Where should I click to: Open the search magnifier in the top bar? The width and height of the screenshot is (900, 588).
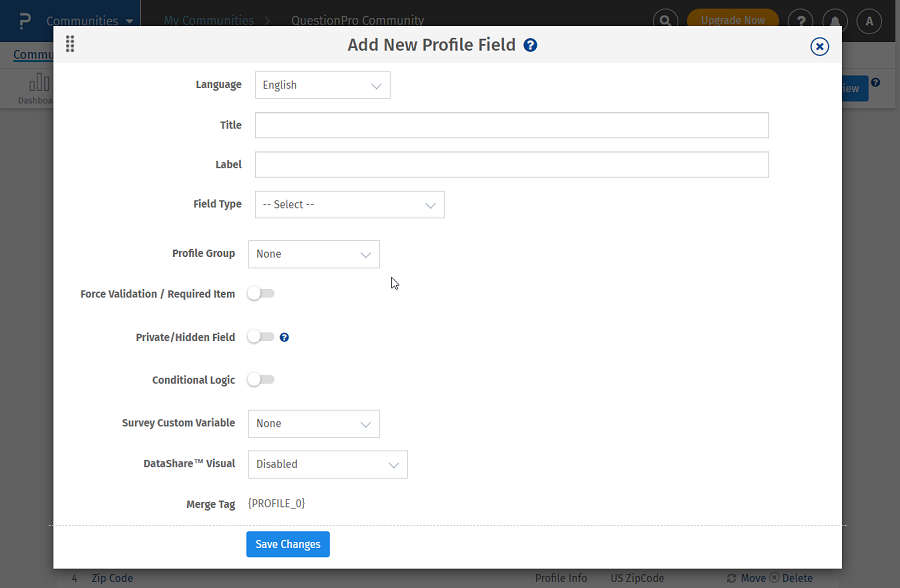(x=664, y=19)
